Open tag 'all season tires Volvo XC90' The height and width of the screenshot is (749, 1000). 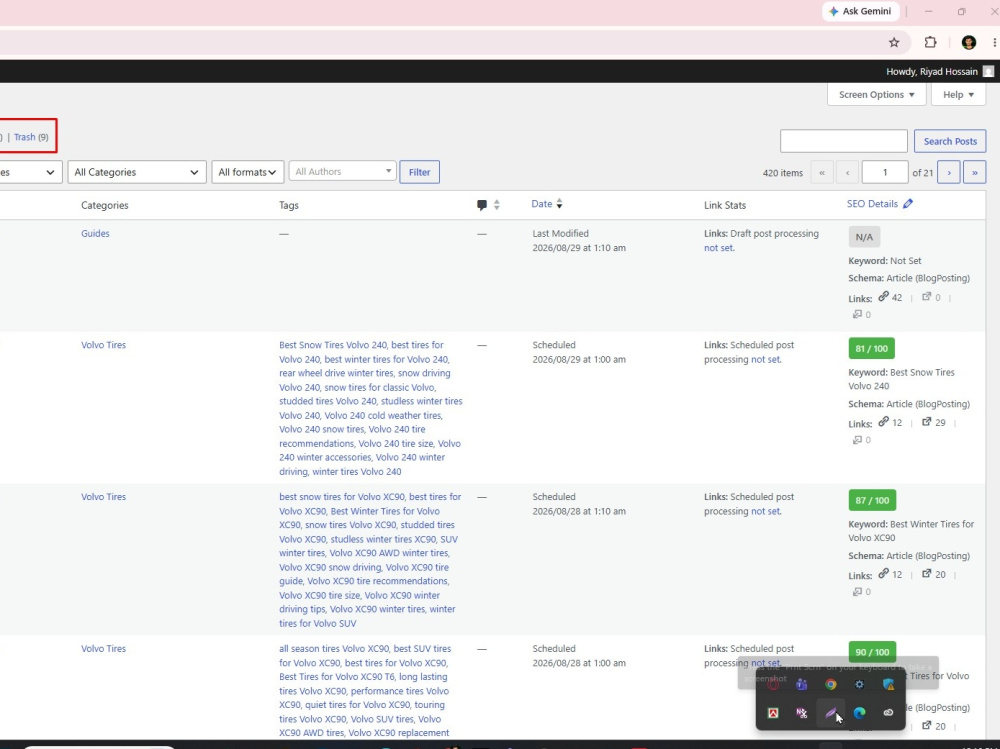334,649
